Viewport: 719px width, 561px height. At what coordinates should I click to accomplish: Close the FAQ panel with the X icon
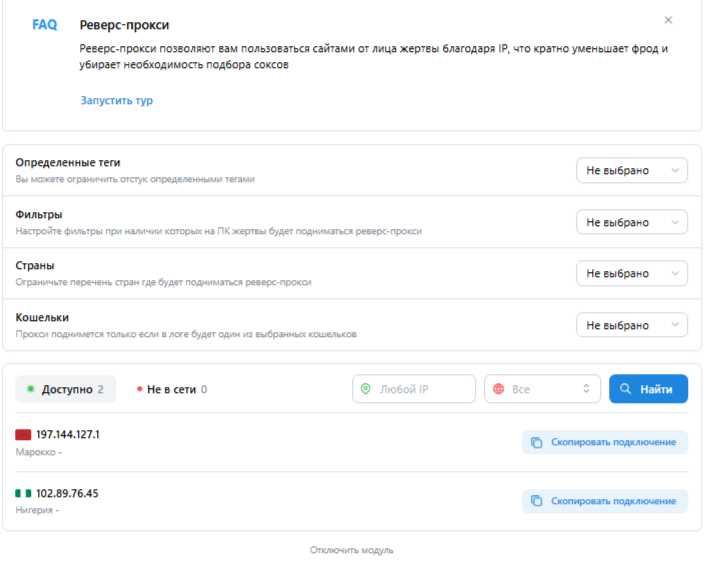pos(668,20)
